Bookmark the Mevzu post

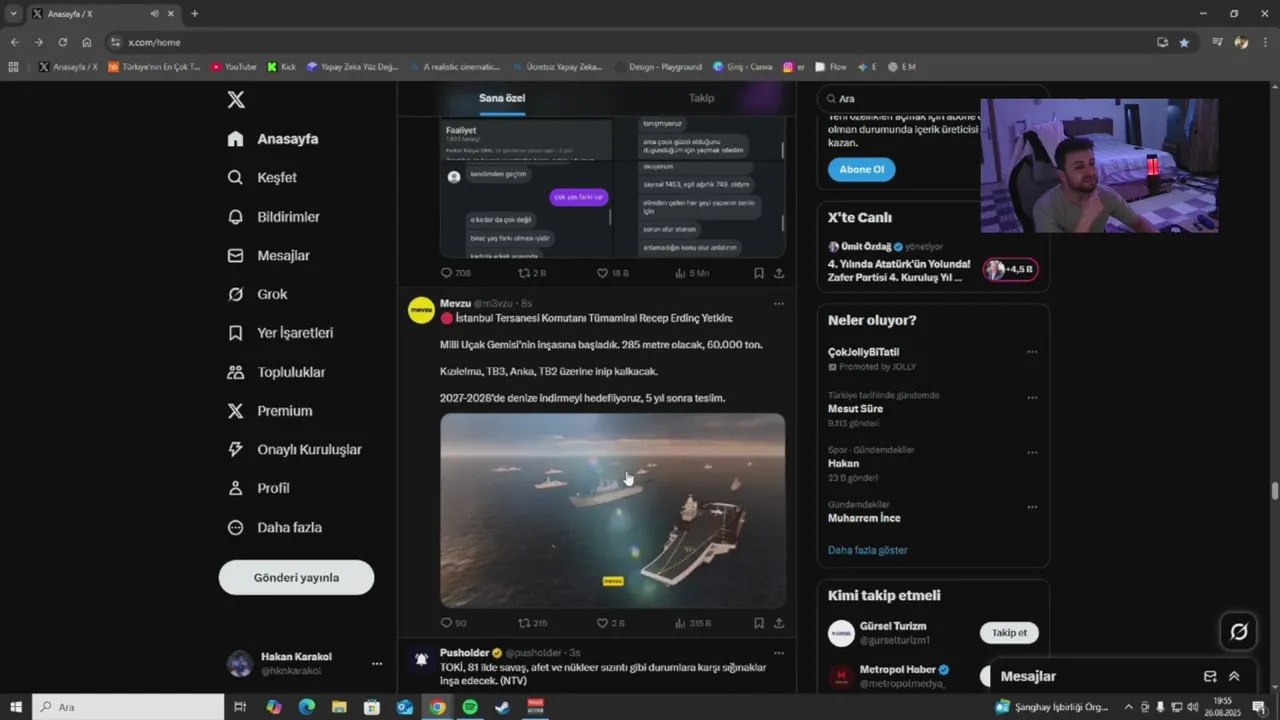pyautogui.click(x=759, y=623)
